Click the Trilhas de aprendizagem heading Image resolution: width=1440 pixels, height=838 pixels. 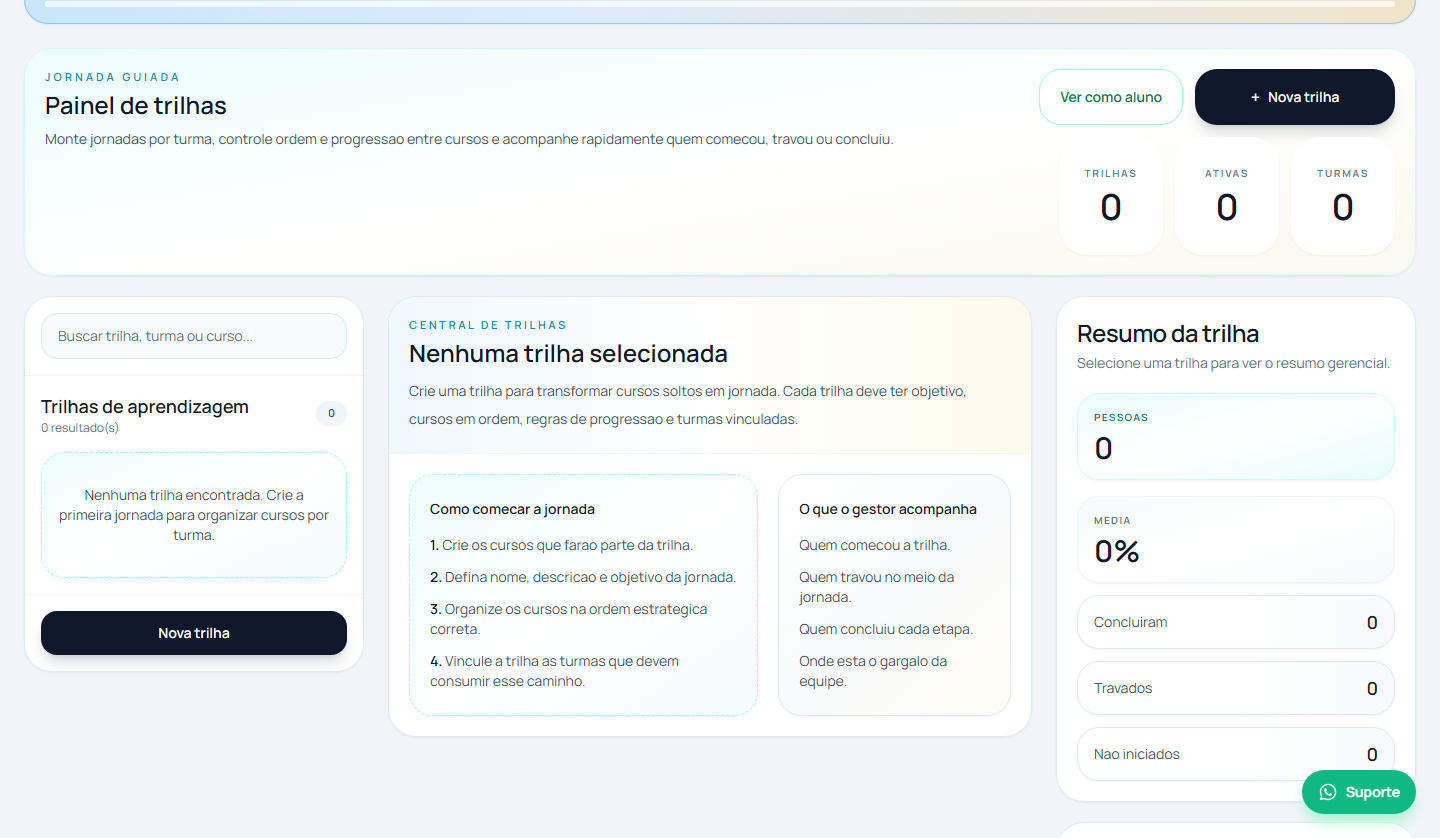coord(145,406)
